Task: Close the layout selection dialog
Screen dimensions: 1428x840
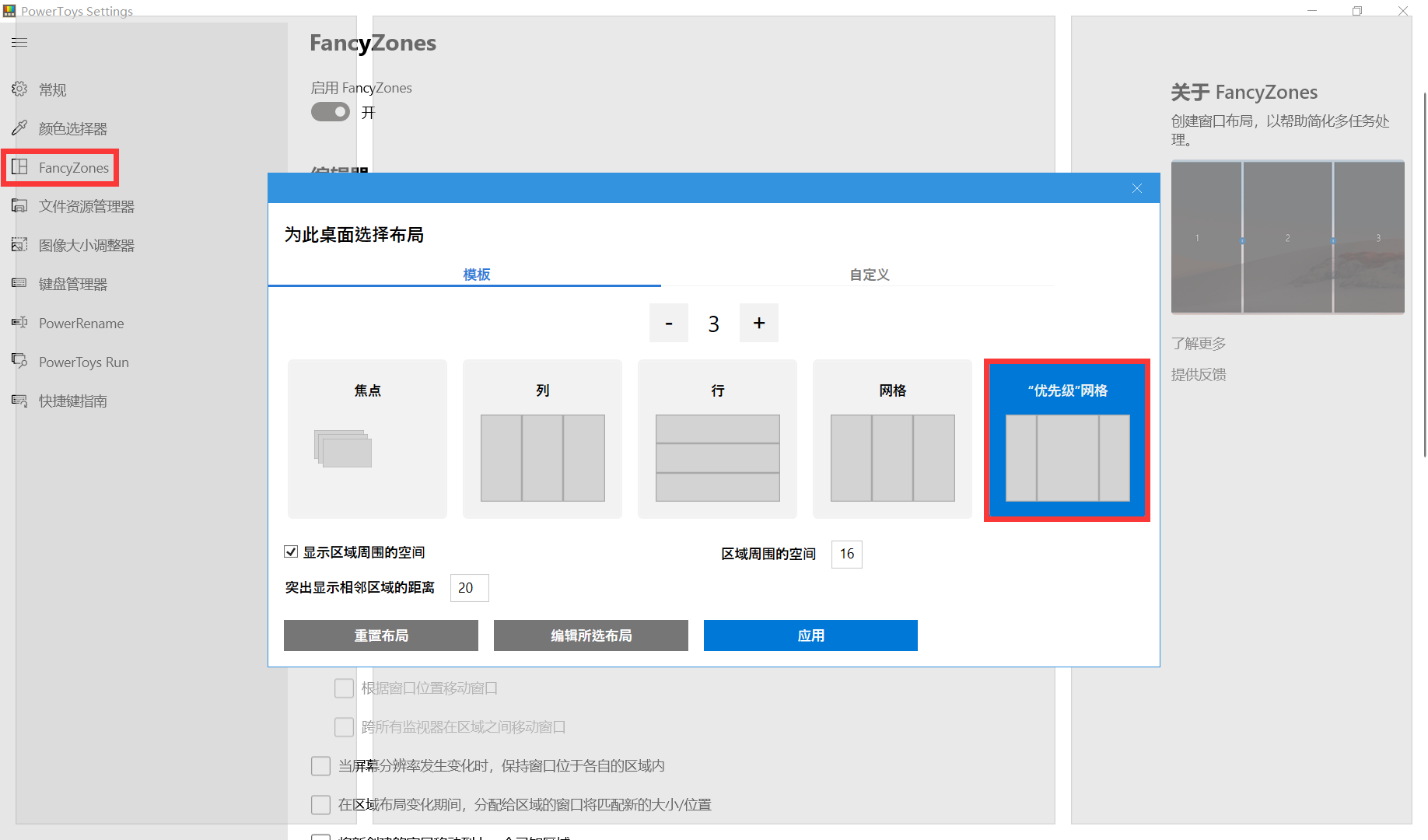Action: tap(1136, 188)
